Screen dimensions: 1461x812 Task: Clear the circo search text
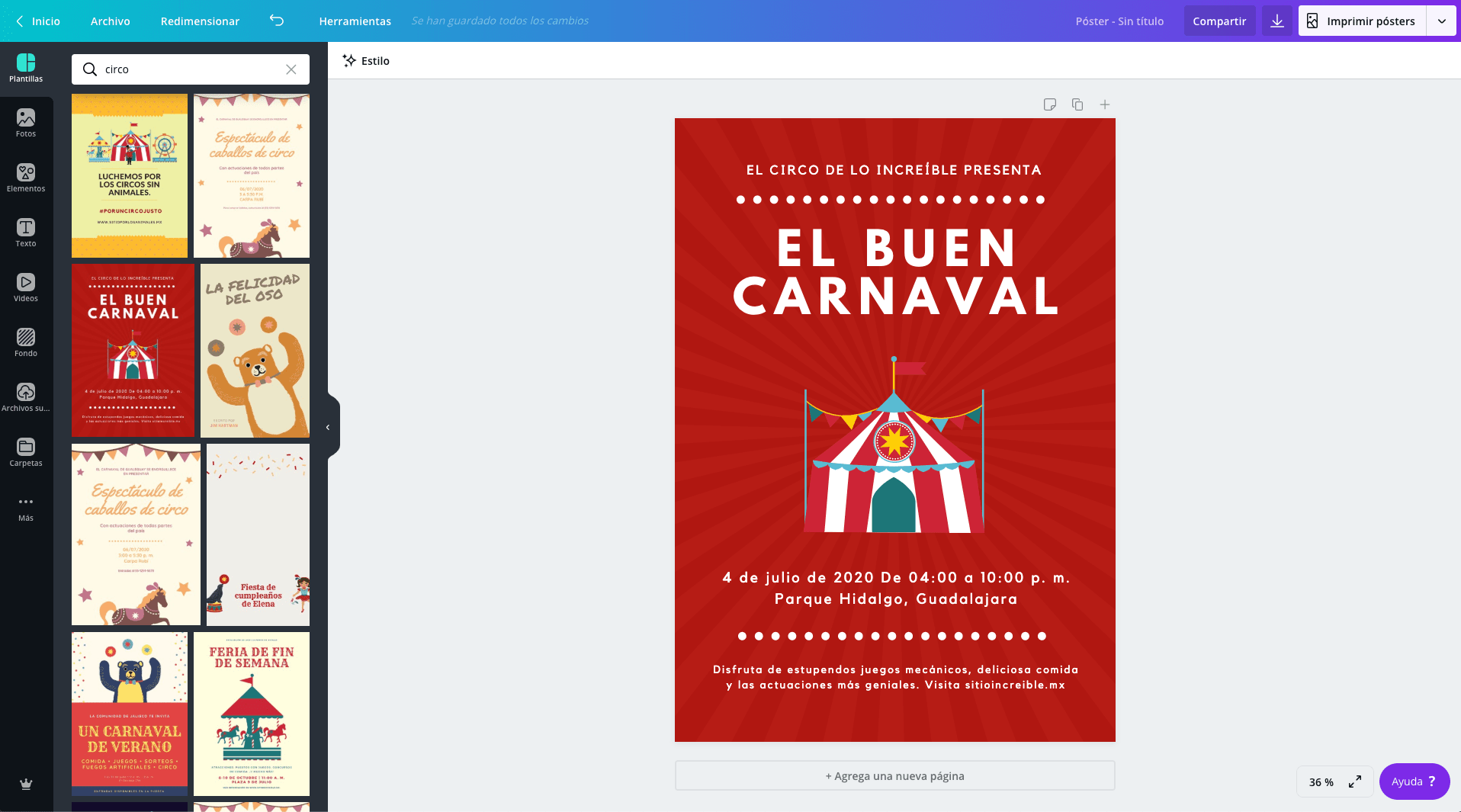pyautogui.click(x=291, y=69)
